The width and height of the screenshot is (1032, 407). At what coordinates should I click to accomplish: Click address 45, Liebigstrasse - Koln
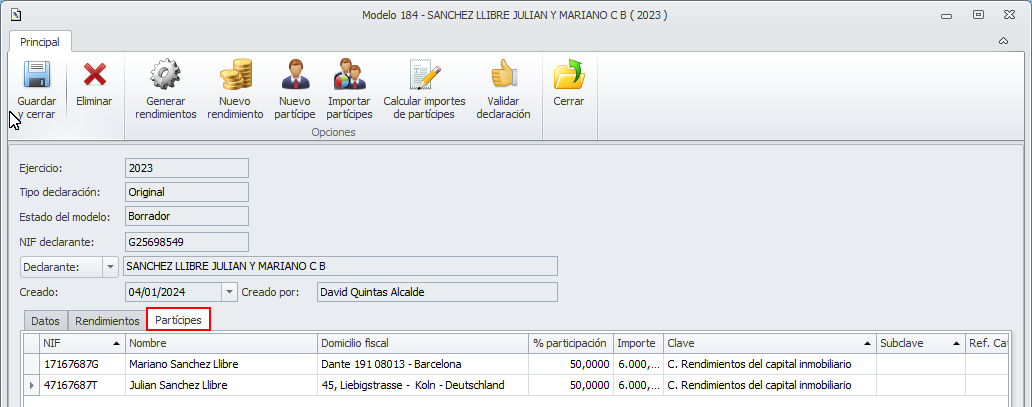tap(423, 385)
